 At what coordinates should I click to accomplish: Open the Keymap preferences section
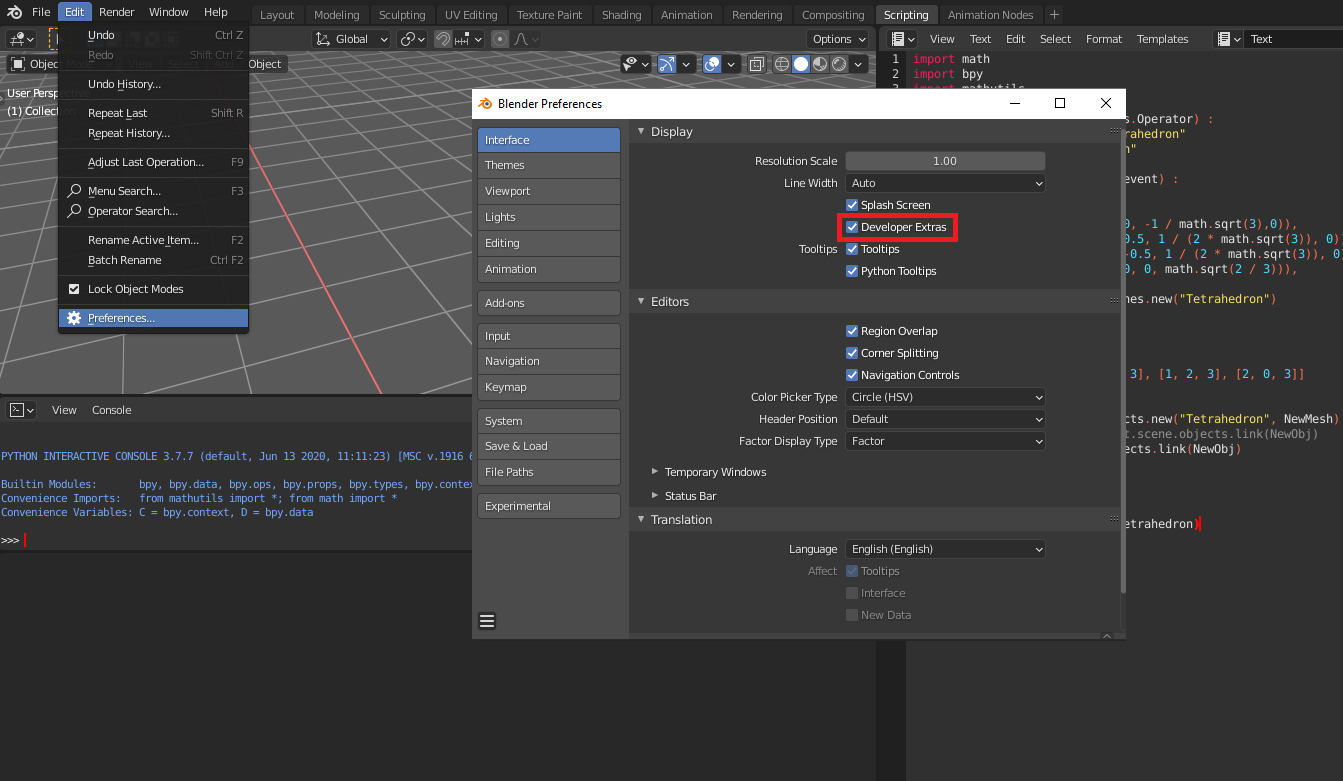coord(549,387)
